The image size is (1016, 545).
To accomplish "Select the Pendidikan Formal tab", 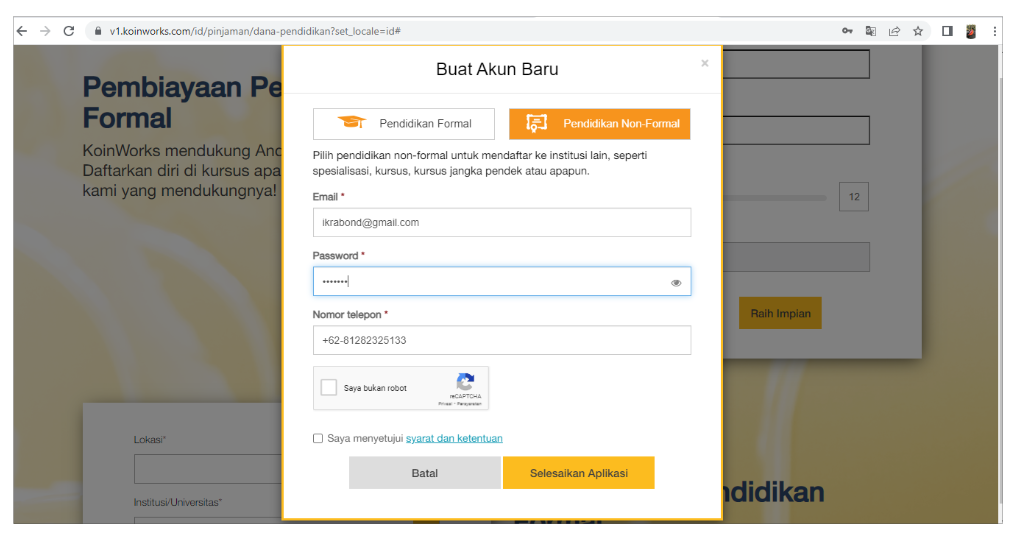I will [404, 124].
